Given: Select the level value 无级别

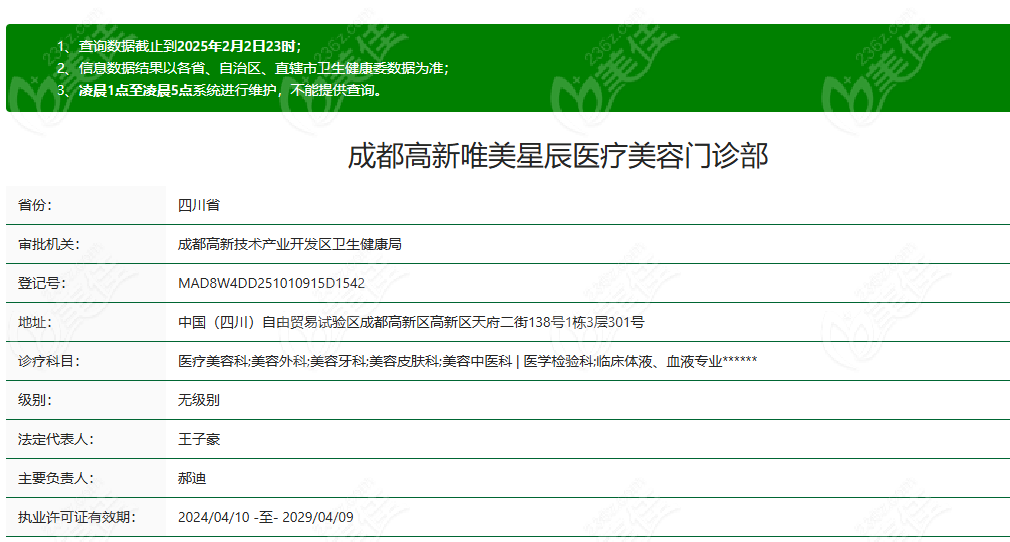Looking at the screenshot, I should [x=198, y=400].
